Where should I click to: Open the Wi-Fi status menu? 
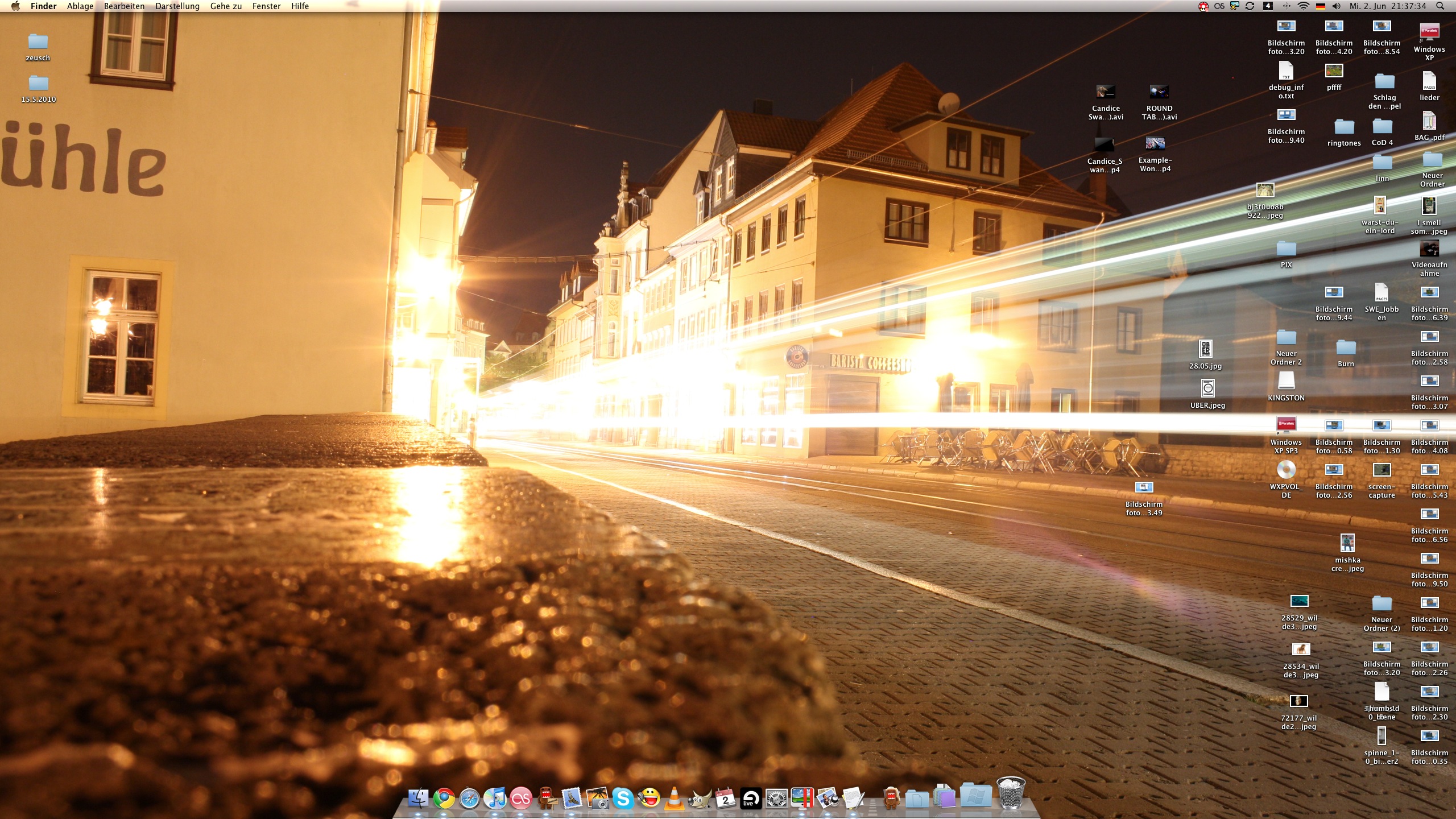1303,6
